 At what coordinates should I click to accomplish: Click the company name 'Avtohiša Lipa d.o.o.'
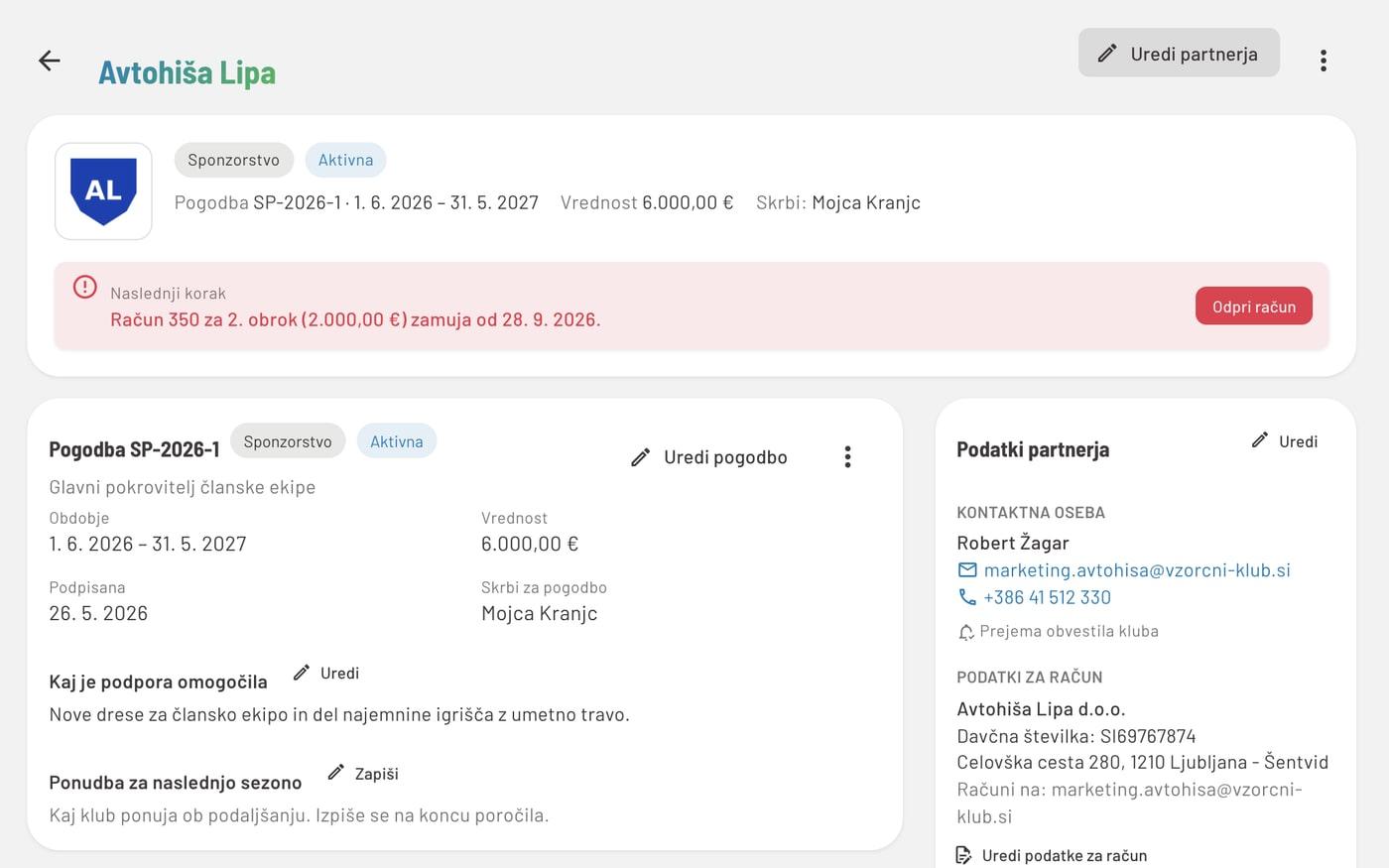(x=1041, y=709)
